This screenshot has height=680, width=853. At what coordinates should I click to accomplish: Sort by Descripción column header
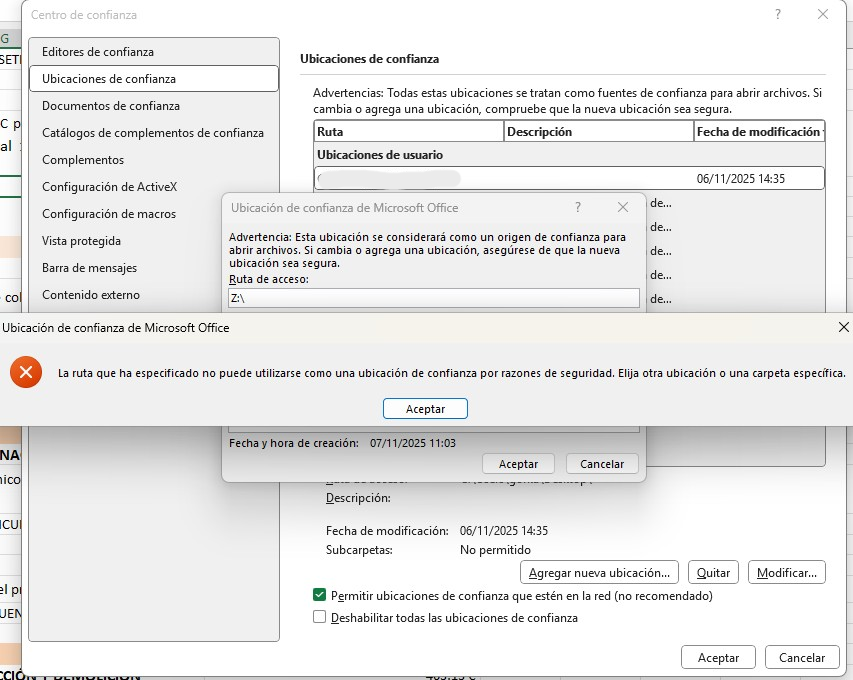598,132
